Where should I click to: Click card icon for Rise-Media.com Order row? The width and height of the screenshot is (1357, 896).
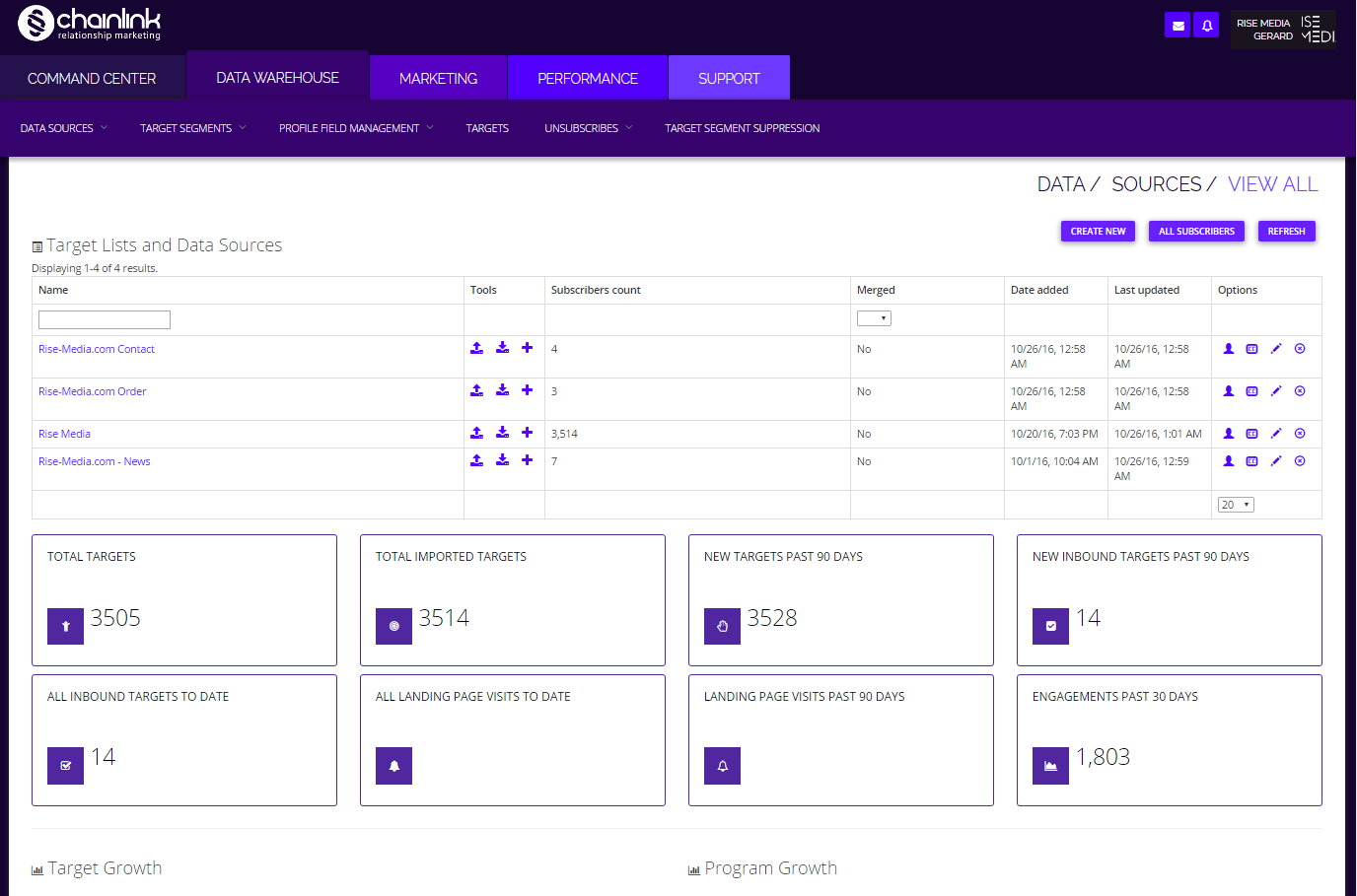click(x=1252, y=390)
